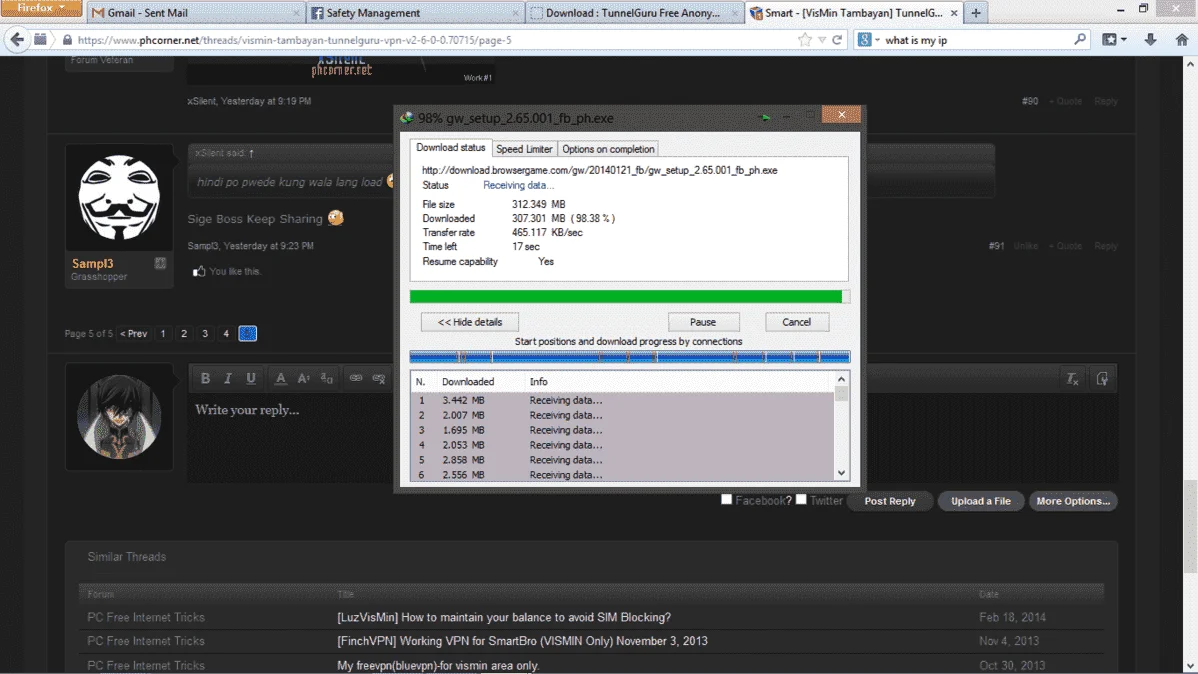The width and height of the screenshot is (1198, 674).
Task: Select connection row 4 with 2.053 MB
Action: tap(623, 445)
